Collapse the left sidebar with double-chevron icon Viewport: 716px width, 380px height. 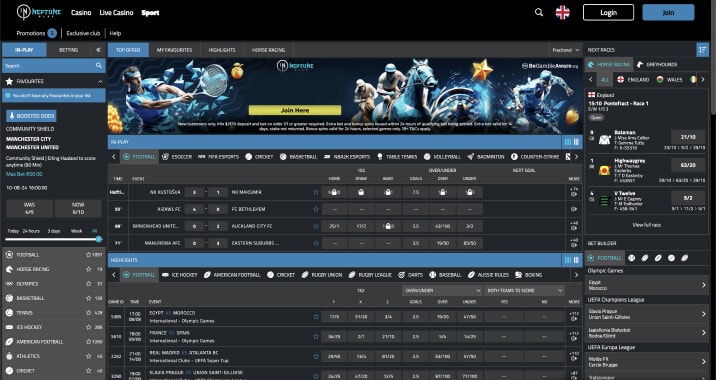click(98, 50)
